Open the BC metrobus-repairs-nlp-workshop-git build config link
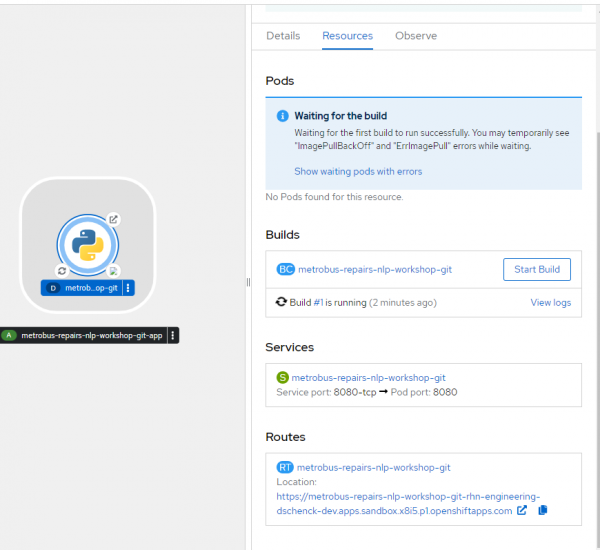This screenshot has width=600, height=550. tap(370, 269)
